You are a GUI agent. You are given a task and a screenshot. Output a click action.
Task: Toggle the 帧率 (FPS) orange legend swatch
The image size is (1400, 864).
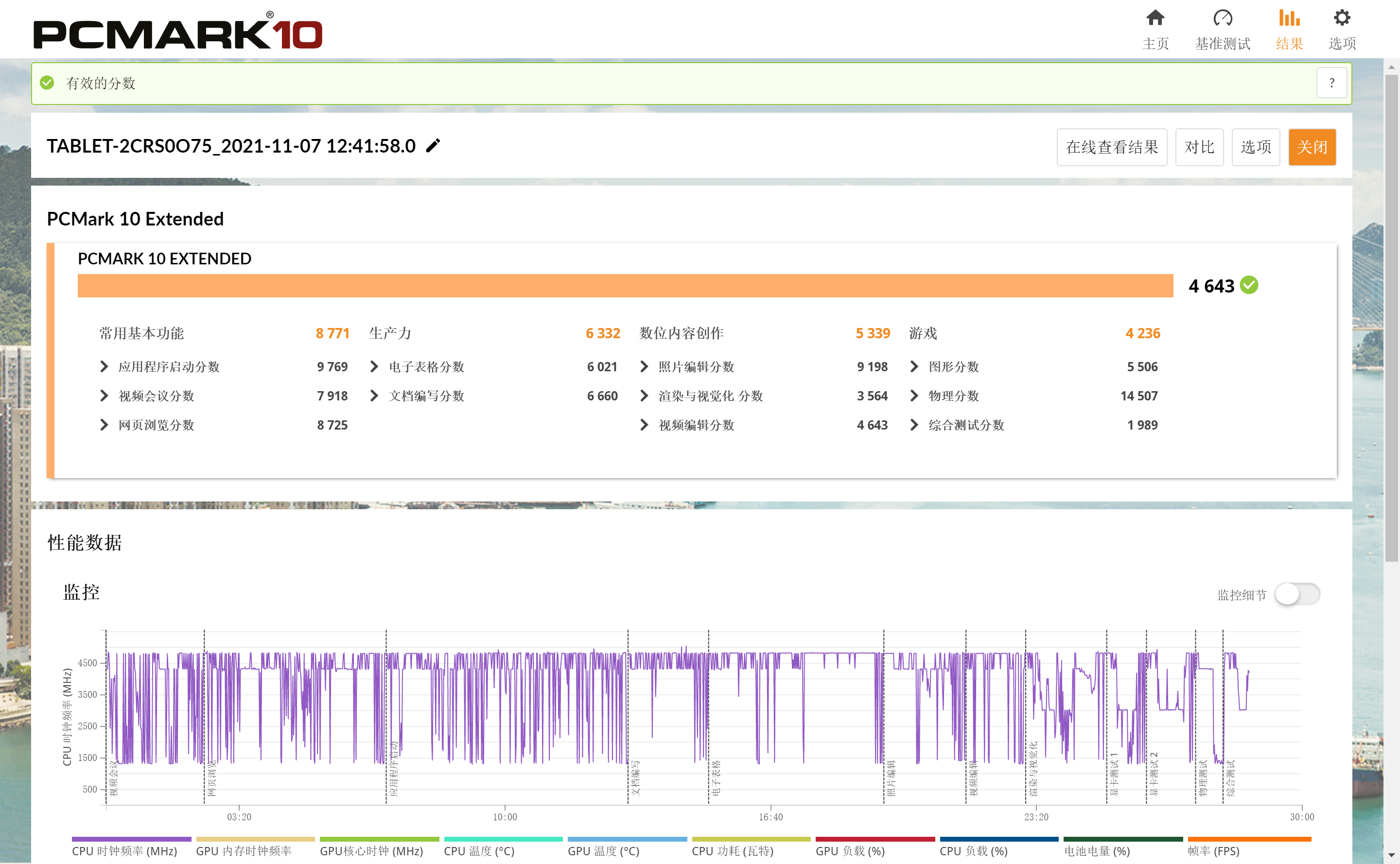pos(1249,839)
